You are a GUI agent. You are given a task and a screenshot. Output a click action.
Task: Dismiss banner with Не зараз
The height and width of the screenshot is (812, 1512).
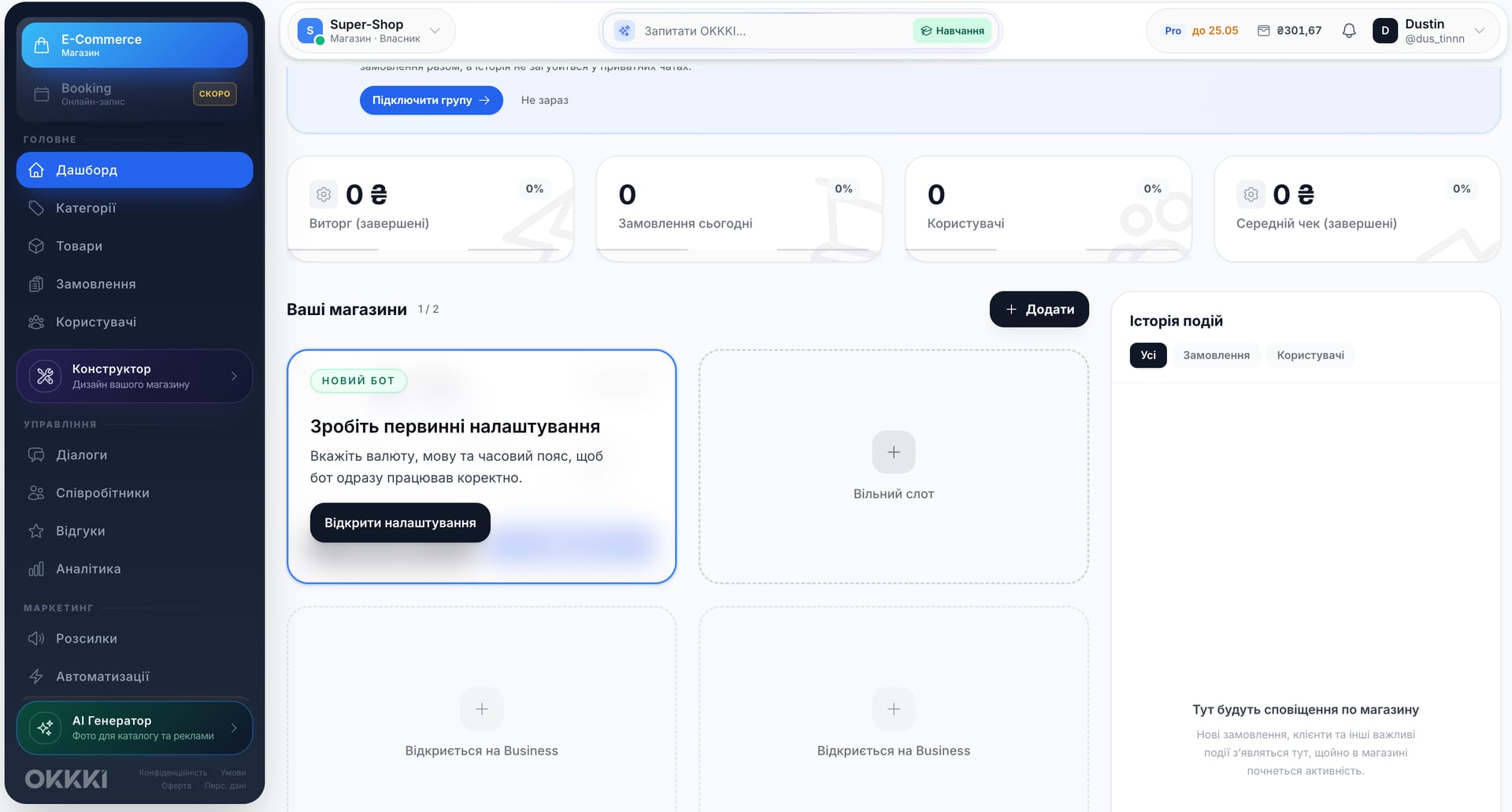(x=544, y=100)
